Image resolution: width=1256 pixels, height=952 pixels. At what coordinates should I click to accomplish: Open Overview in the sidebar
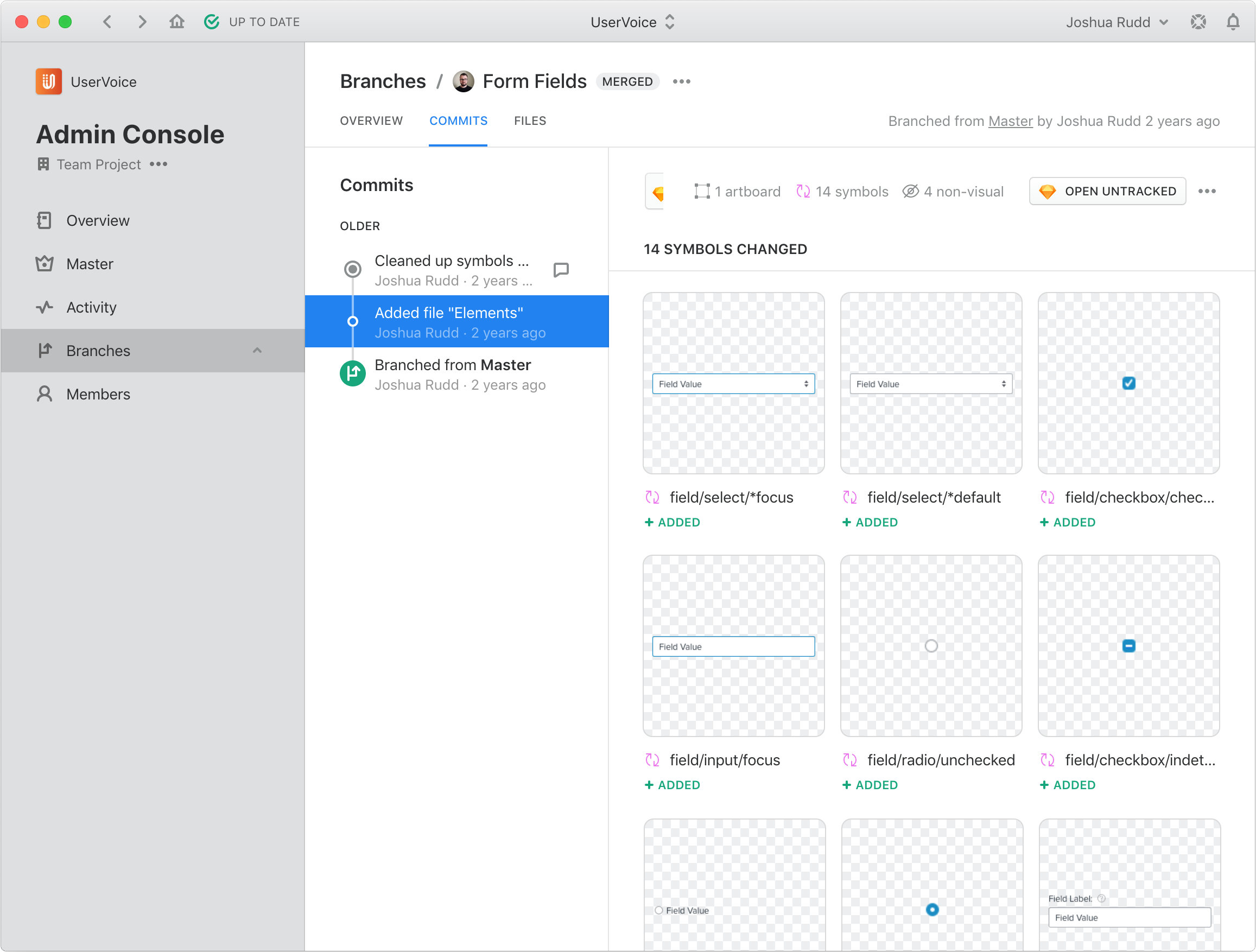coord(153,220)
